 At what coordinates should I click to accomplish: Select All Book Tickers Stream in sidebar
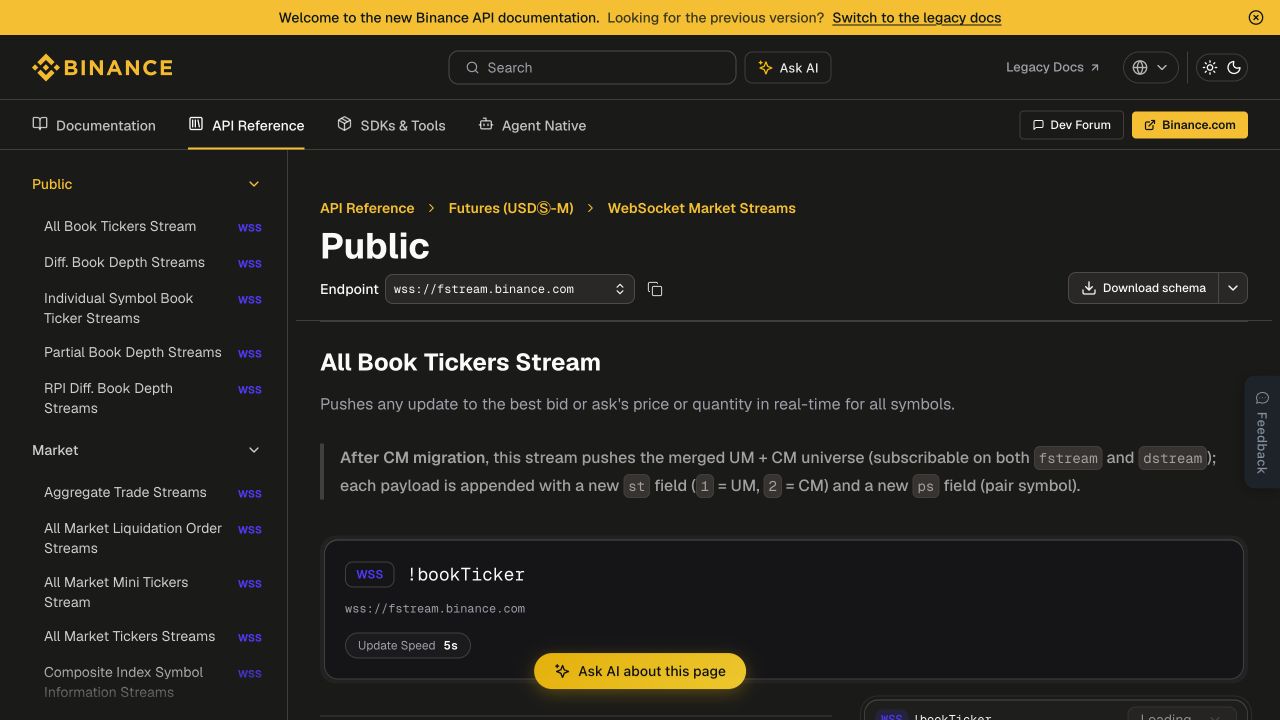[120, 226]
